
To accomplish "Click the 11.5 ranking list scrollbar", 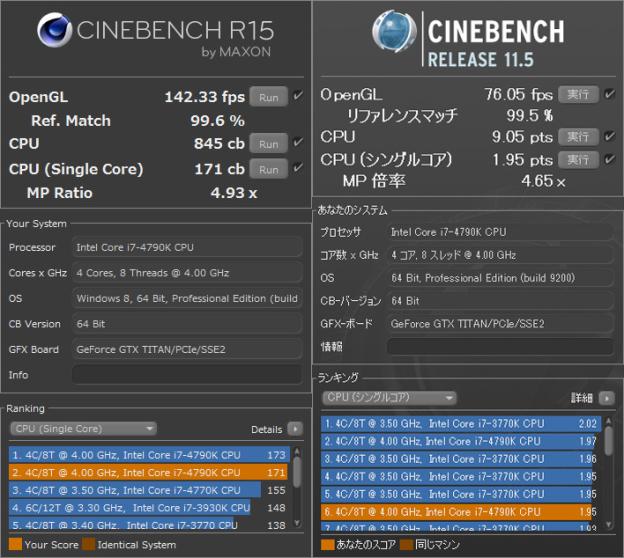I will [x=608, y=440].
